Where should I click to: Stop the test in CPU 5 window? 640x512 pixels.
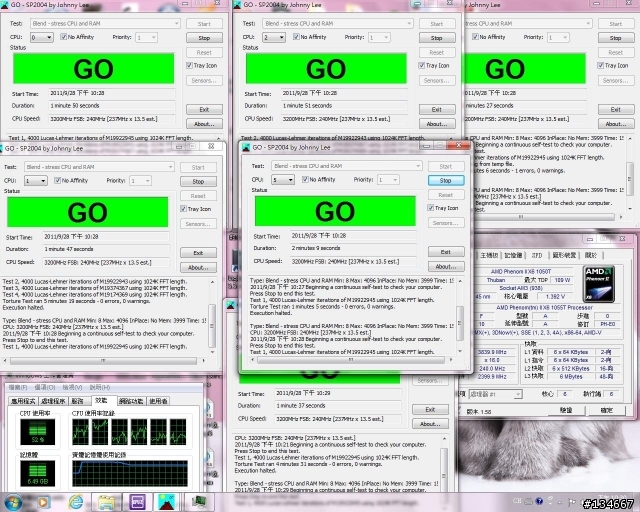446,180
